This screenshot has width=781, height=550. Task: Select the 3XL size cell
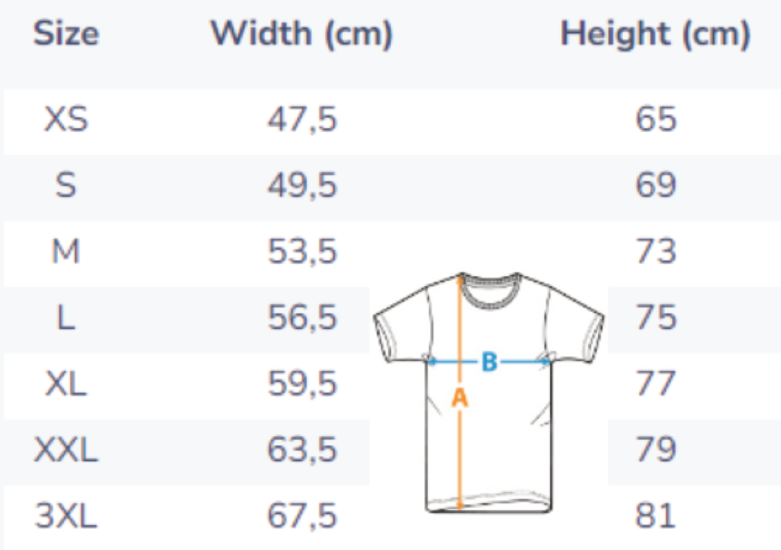[x=66, y=516]
